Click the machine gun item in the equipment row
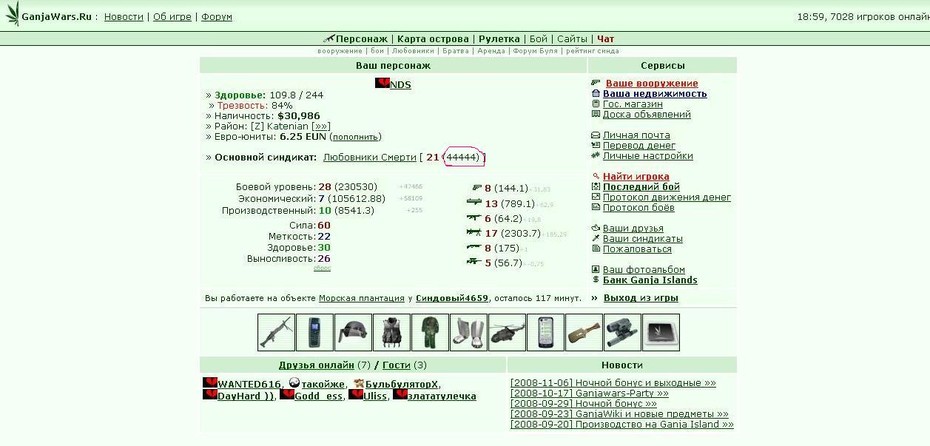 pos(276,332)
